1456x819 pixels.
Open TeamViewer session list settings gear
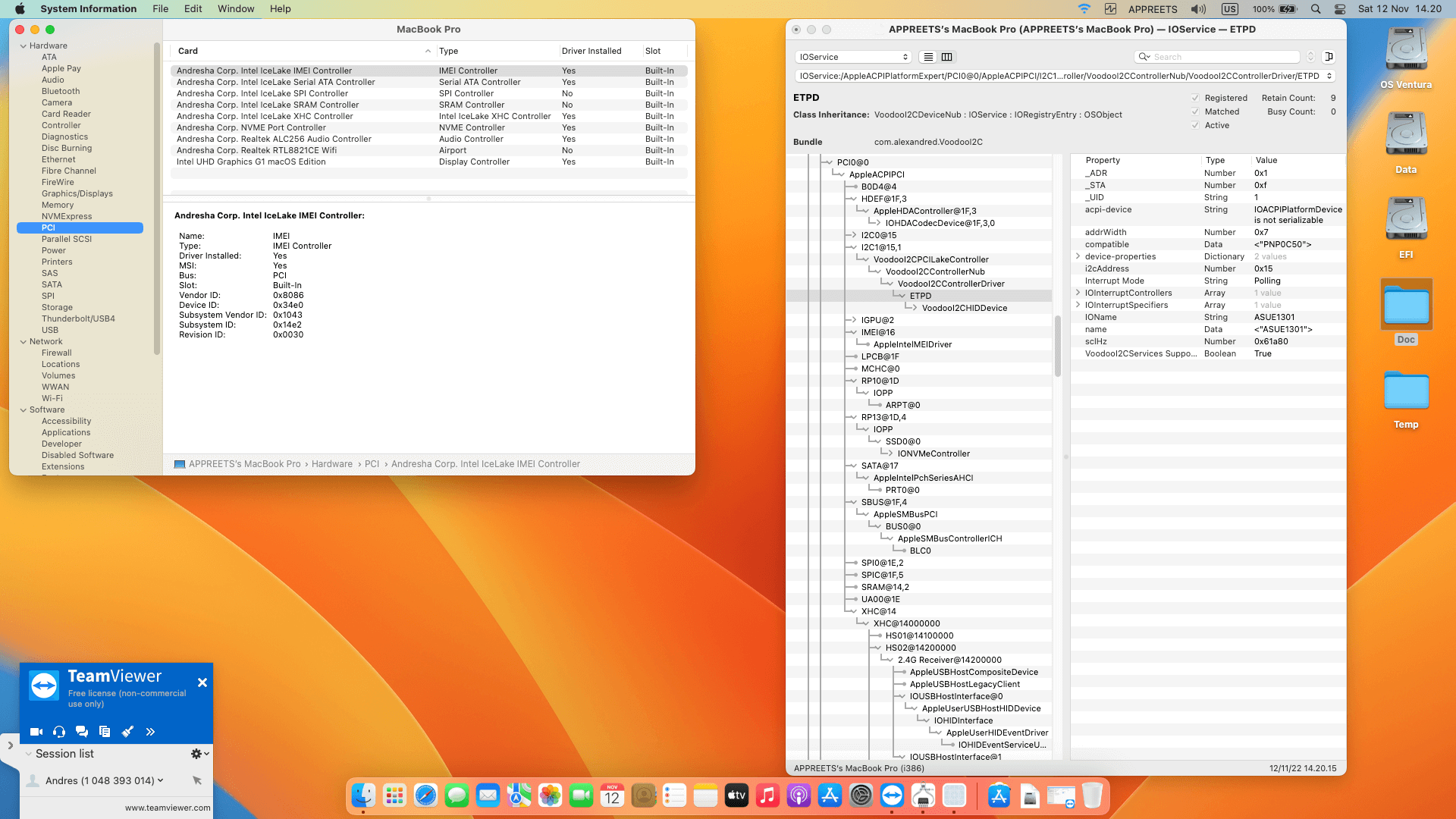click(x=199, y=754)
